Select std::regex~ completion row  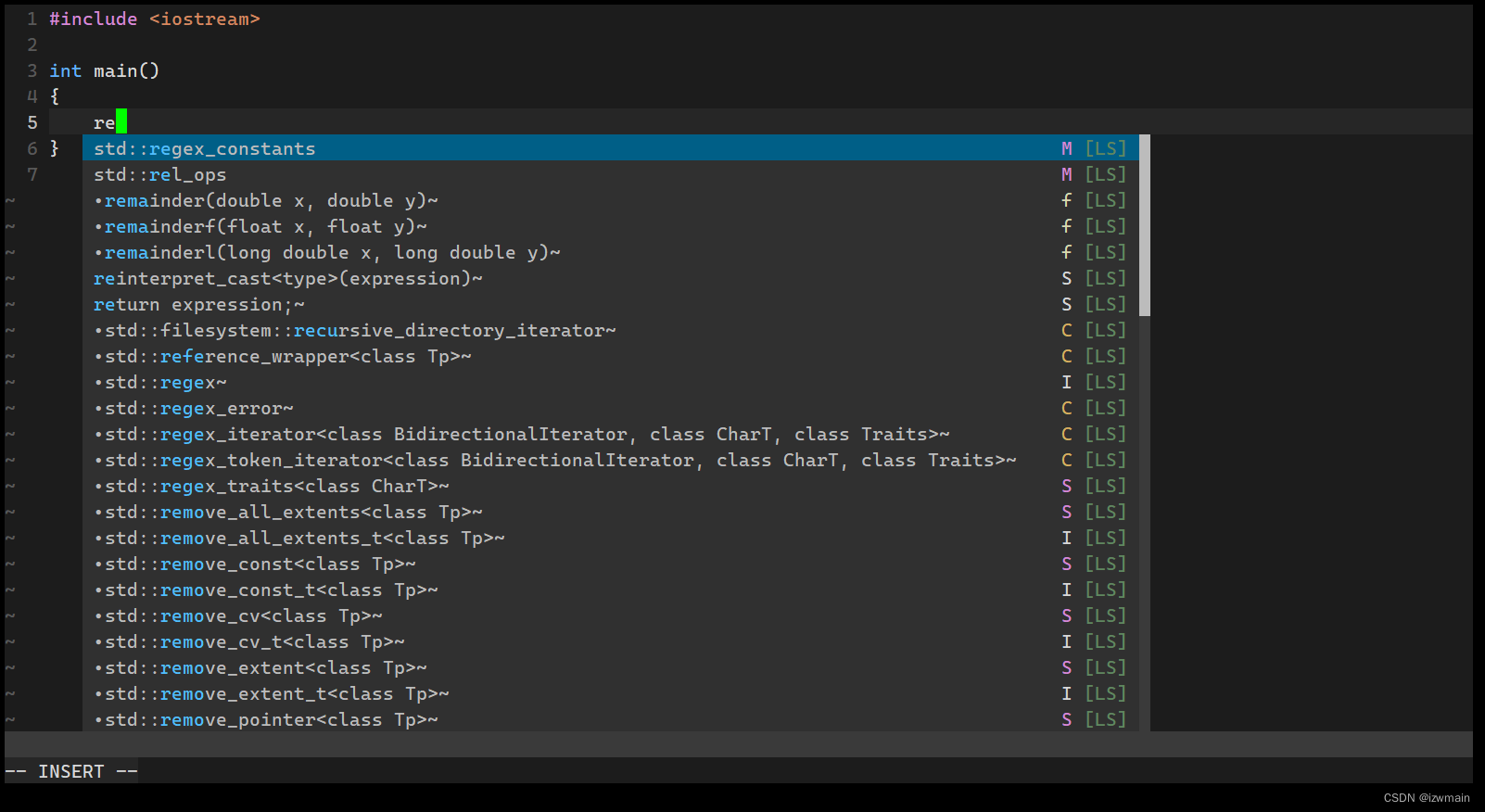[611, 382]
